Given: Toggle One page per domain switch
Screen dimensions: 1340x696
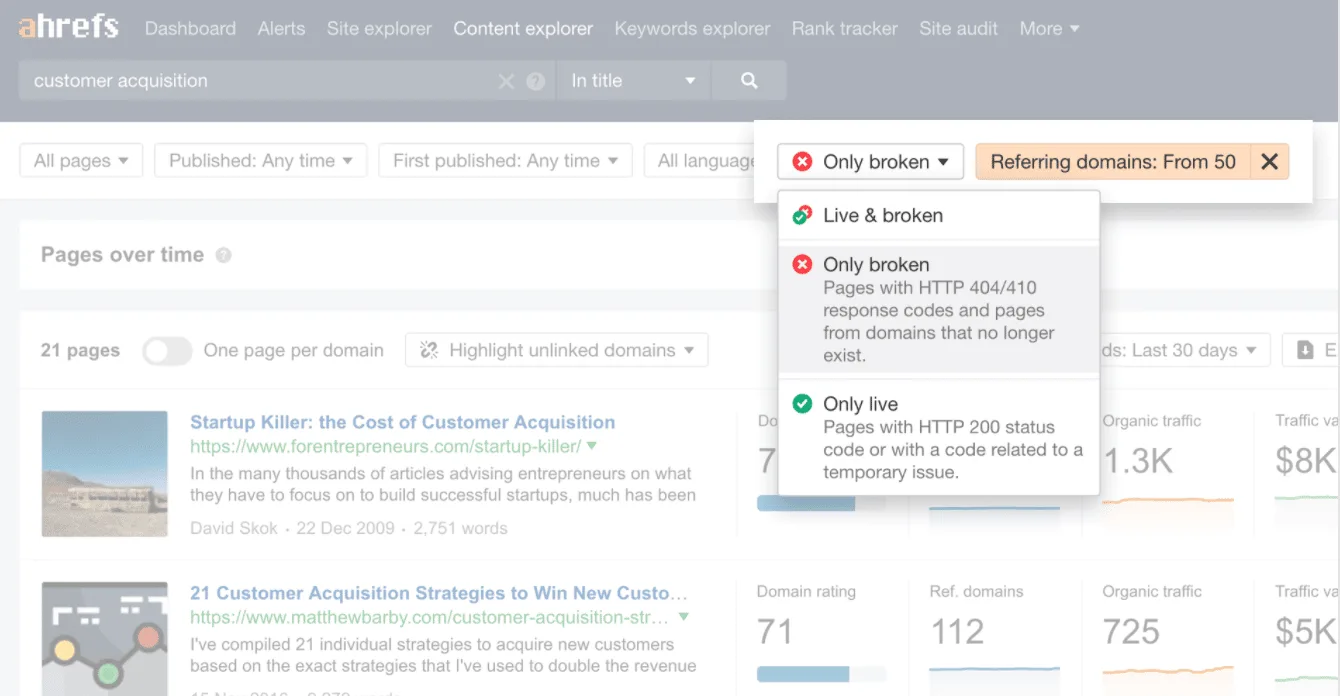Looking at the screenshot, I should [167, 351].
